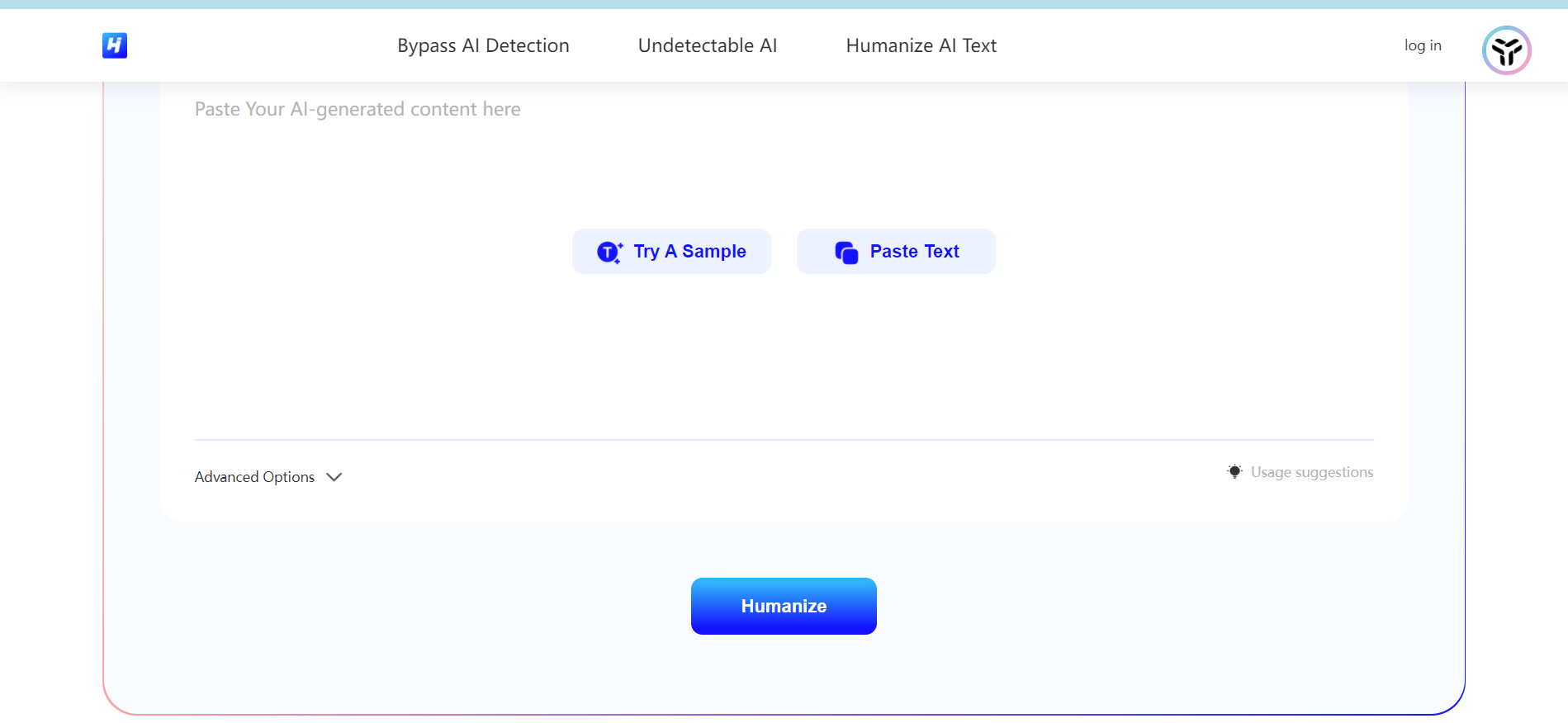Open Advanced Options label
This screenshot has width=1568, height=723.
(254, 477)
